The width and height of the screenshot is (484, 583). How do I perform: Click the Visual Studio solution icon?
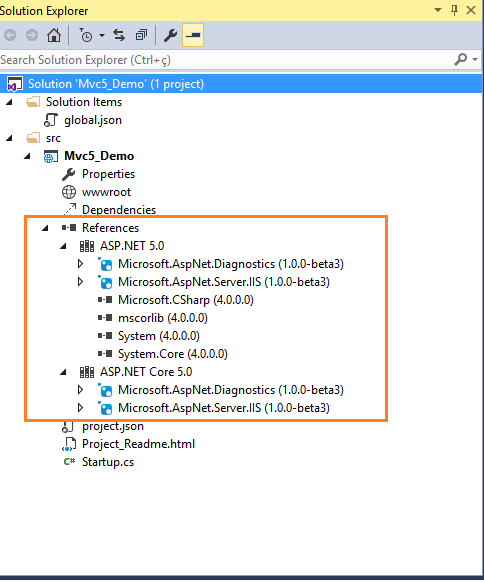[14, 84]
